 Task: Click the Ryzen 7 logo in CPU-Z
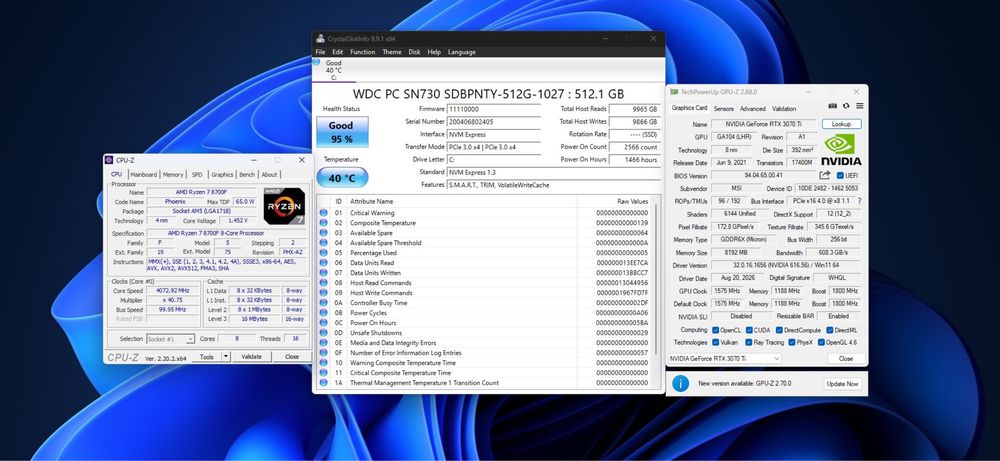click(284, 205)
